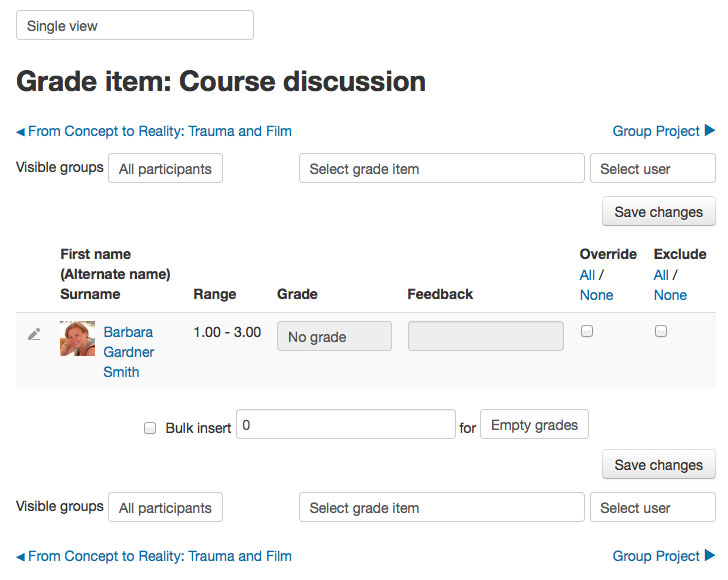
Task: Open the top All participants groups dropdown
Action: click(165, 169)
